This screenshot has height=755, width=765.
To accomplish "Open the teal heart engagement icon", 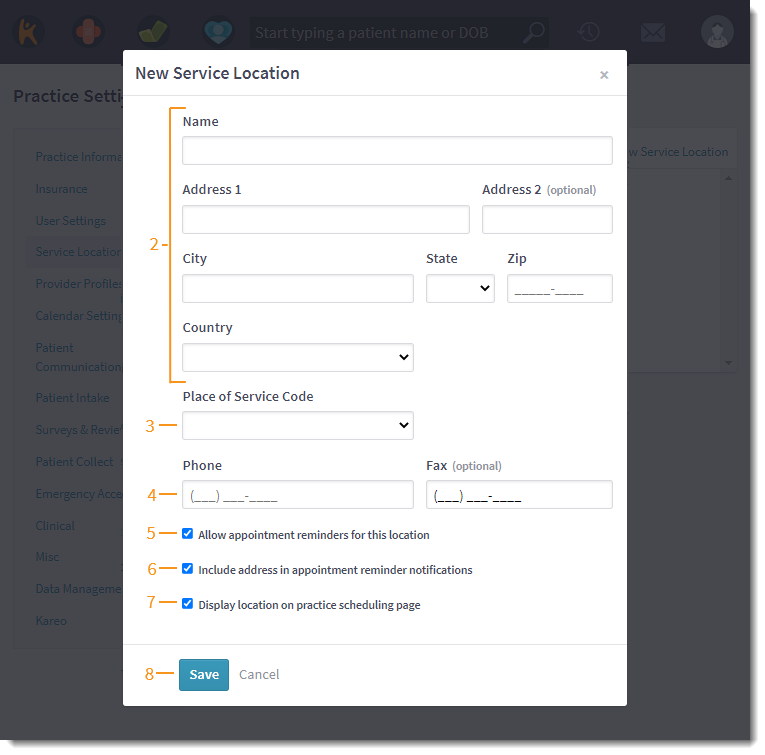I will [216, 32].
